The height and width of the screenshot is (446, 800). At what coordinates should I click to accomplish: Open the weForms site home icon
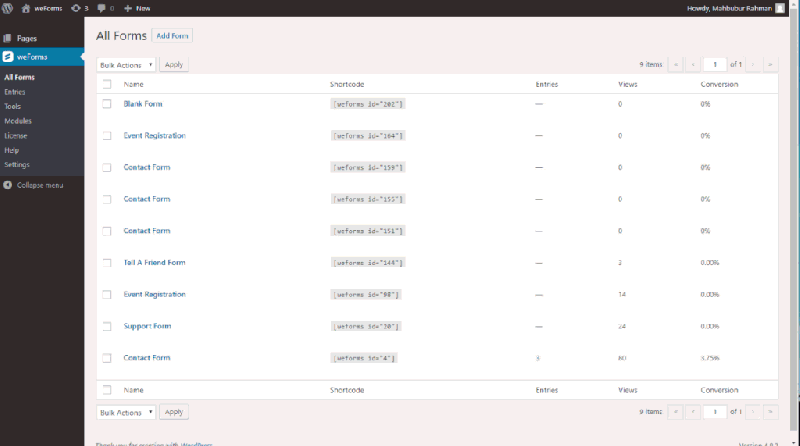click(x=26, y=8)
